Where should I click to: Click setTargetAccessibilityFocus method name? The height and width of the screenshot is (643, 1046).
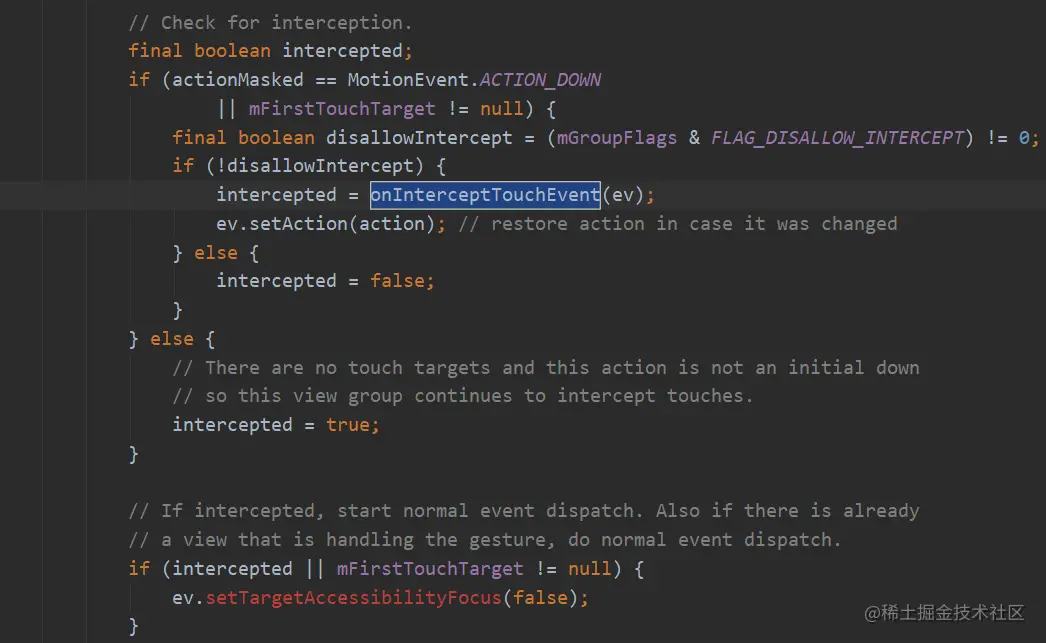tap(354, 597)
